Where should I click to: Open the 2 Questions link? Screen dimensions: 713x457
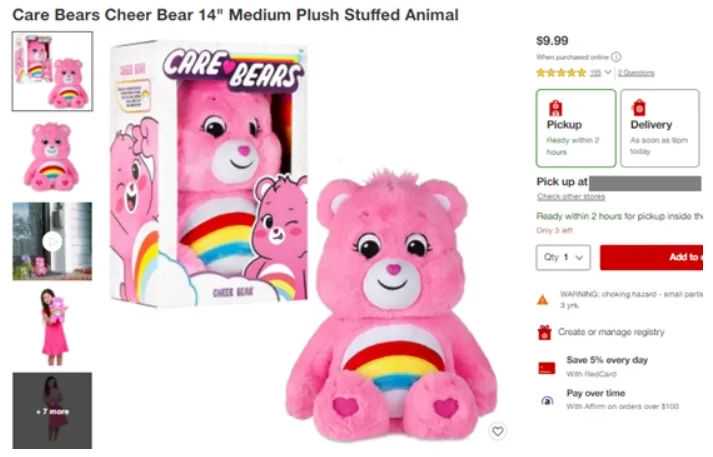pos(635,72)
